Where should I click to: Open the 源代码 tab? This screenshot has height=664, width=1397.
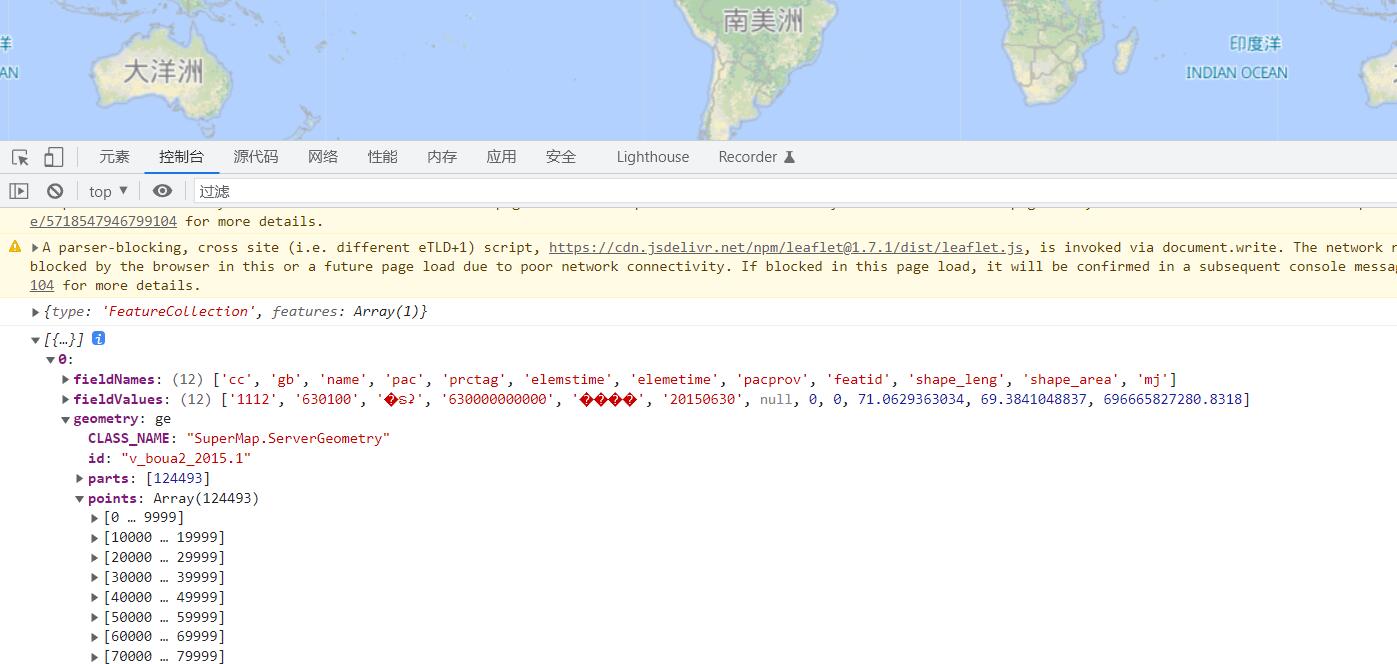click(256, 157)
